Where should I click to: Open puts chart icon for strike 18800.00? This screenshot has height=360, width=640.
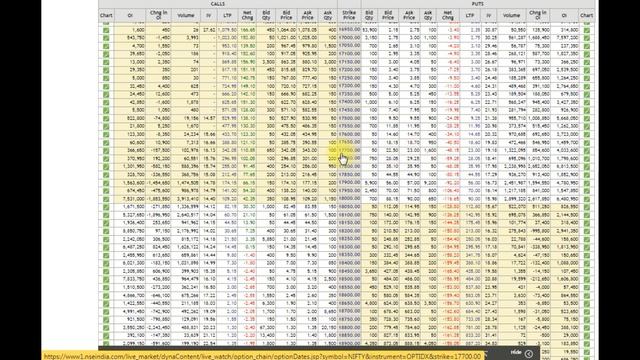coord(587,327)
